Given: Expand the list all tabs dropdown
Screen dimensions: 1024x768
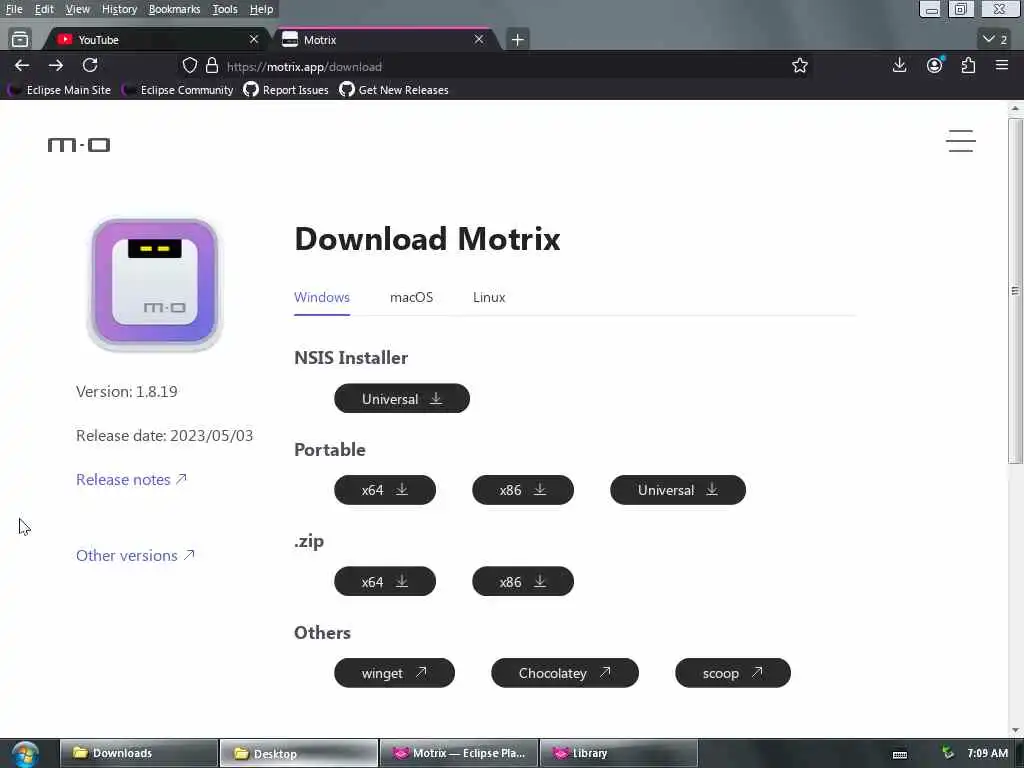Looking at the screenshot, I should [x=995, y=39].
